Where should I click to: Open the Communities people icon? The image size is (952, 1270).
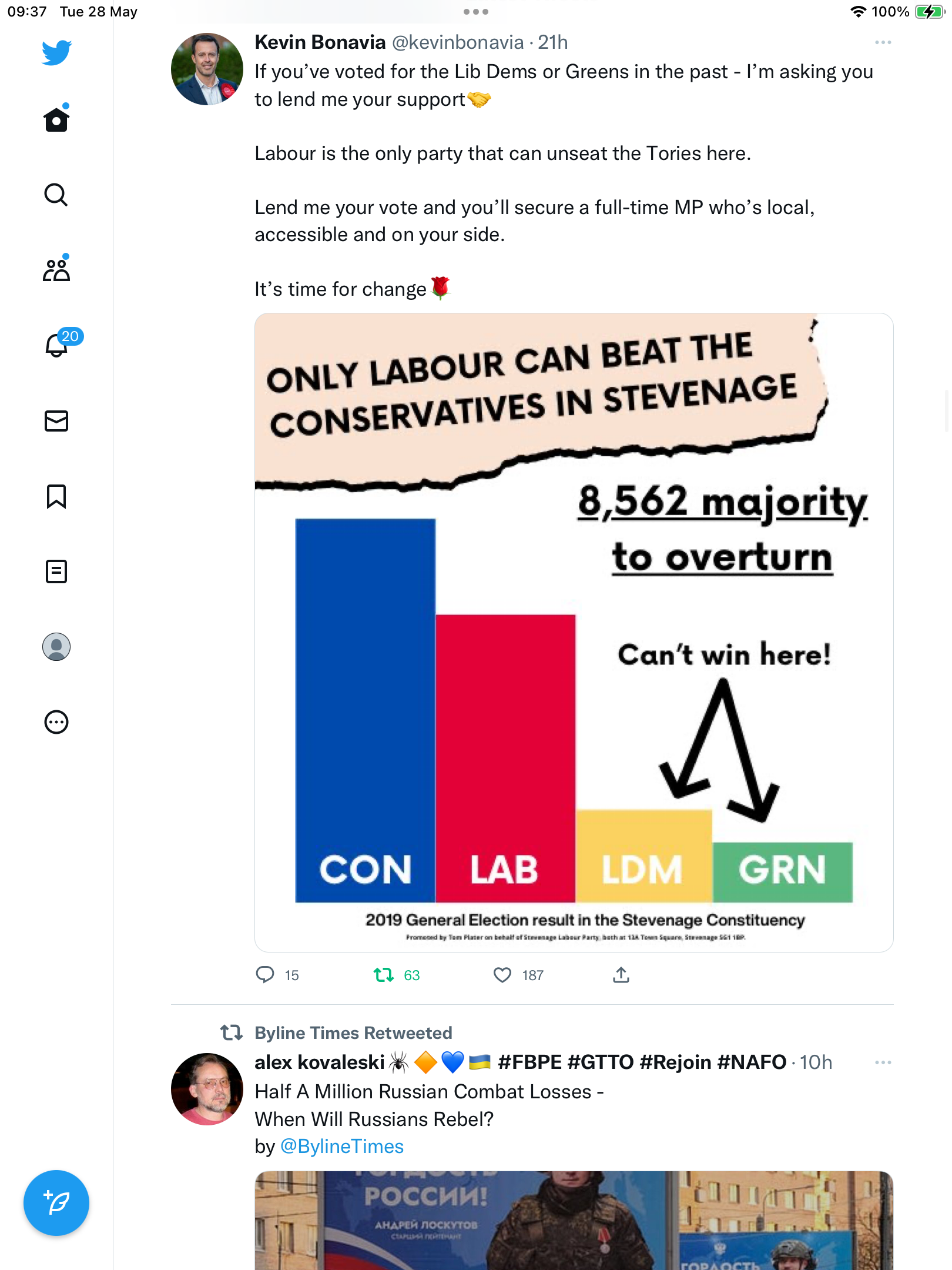coord(56,269)
